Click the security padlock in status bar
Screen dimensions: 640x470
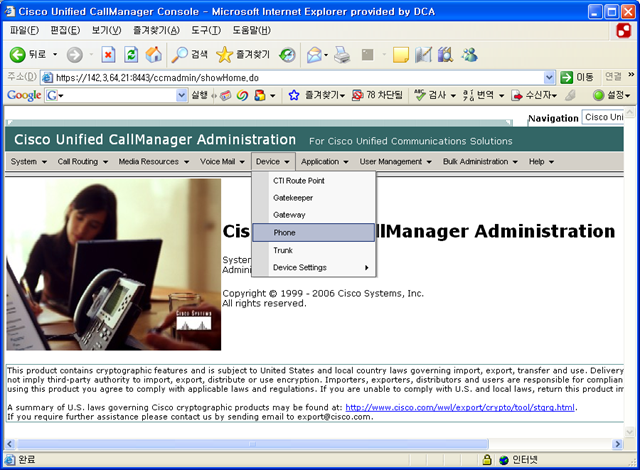pyautogui.click(x=487, y=460)
